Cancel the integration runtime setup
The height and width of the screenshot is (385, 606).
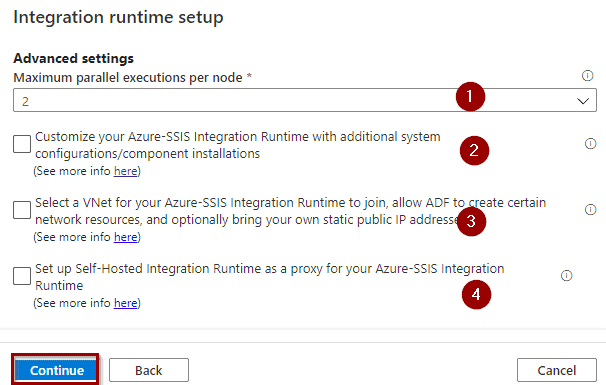click(x=557, y=370)
